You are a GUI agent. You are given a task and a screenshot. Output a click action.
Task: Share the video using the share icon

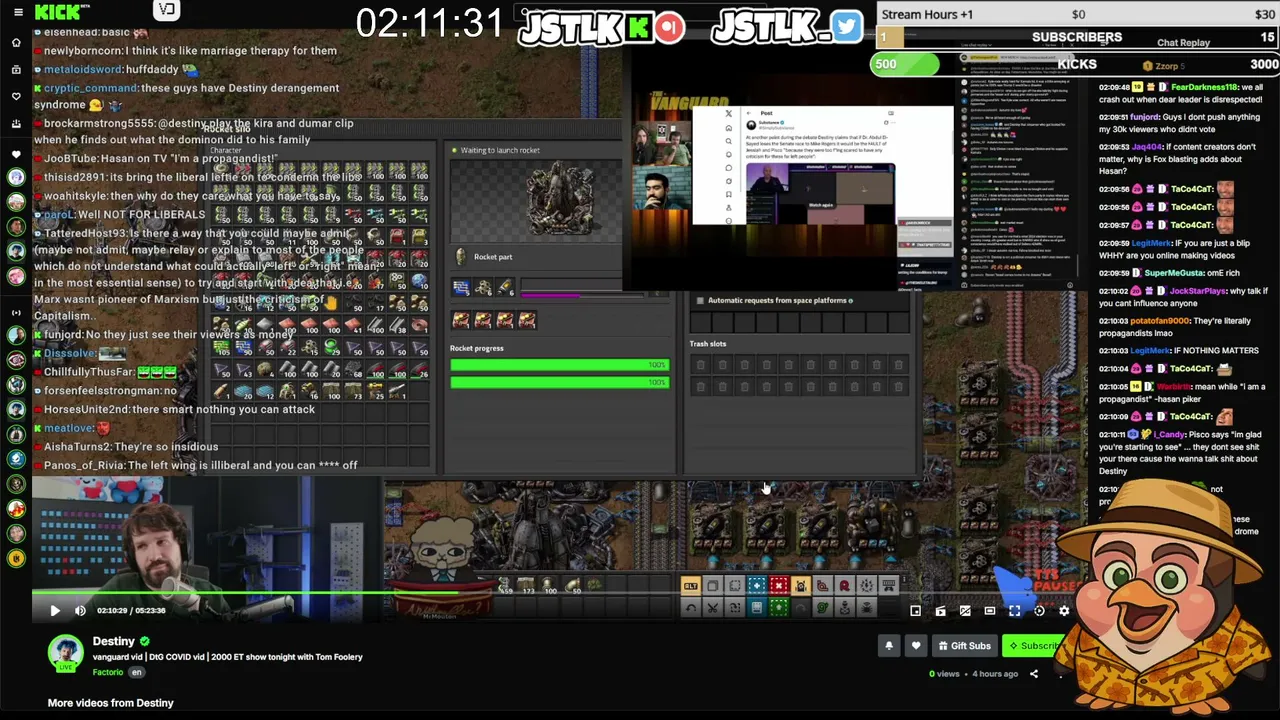[1034, 674]
